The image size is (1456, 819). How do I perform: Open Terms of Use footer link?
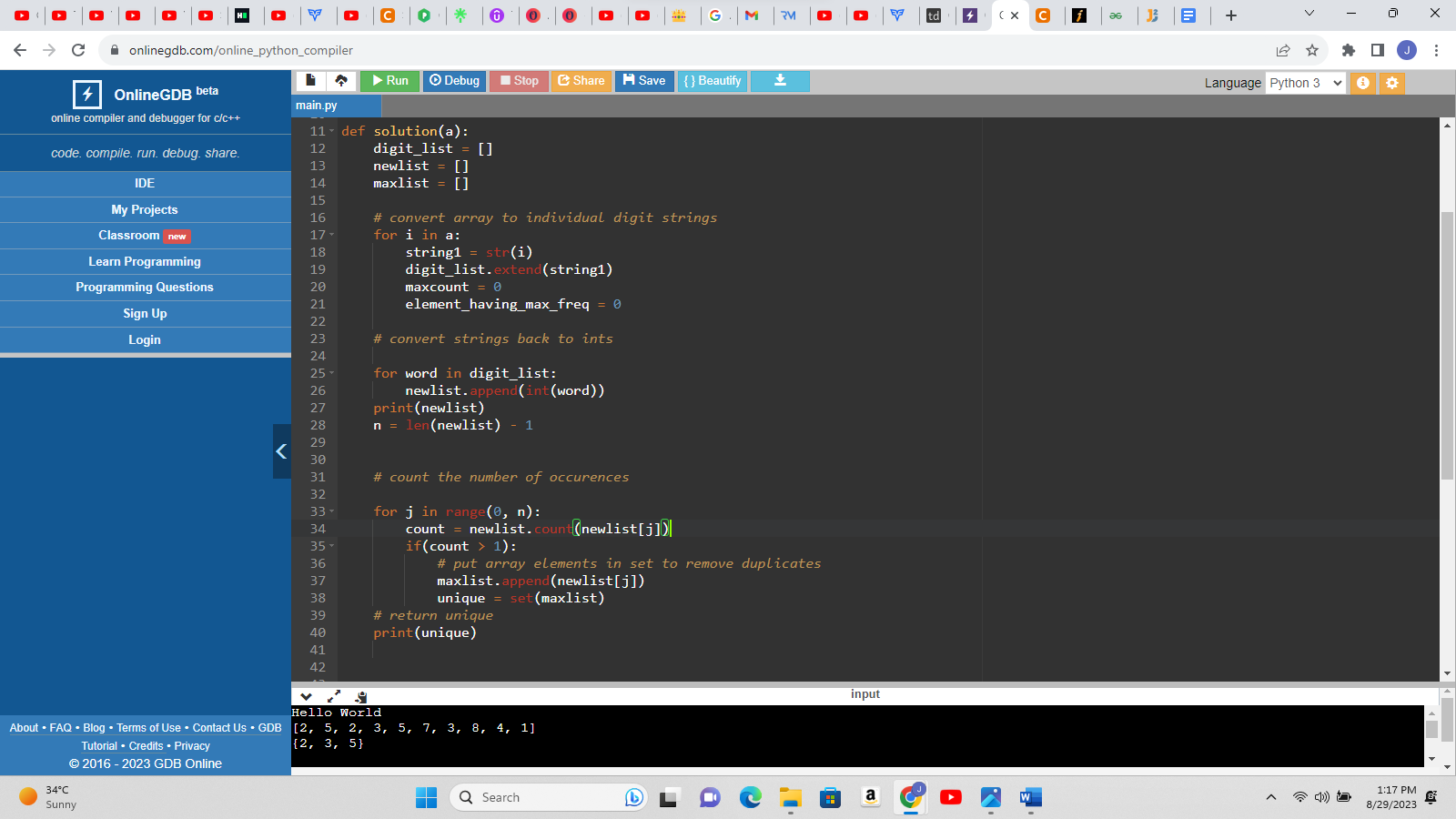pos(148,728)
